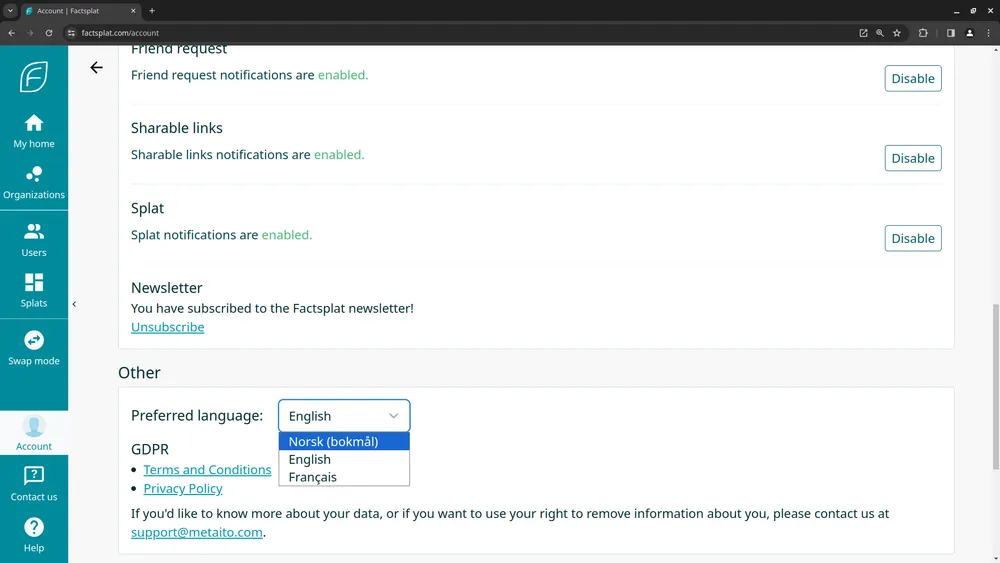Open the Terms and Conditions link
The height and width of the screenshot is (563, 1000).
point(207,470)
